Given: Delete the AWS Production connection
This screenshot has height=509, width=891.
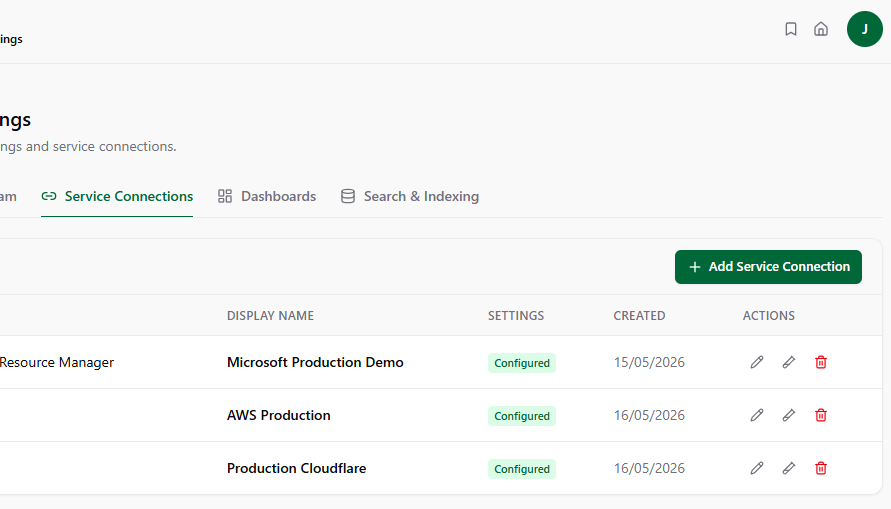Looking at the screenshot, I should tap(821, 415).
